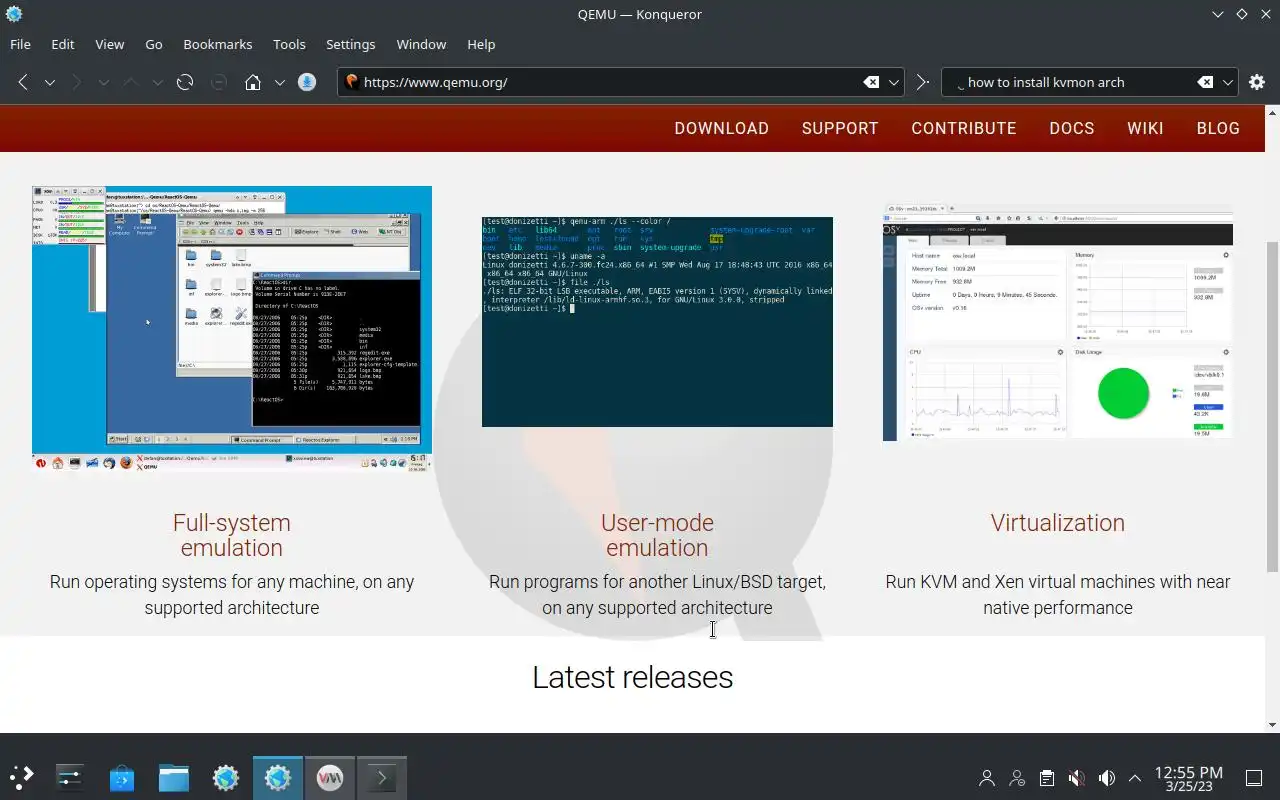Click the Show Desktop button
The height and width of the screenshot is (800, 1280).
pyautogui.click(x=1254, y=778)
